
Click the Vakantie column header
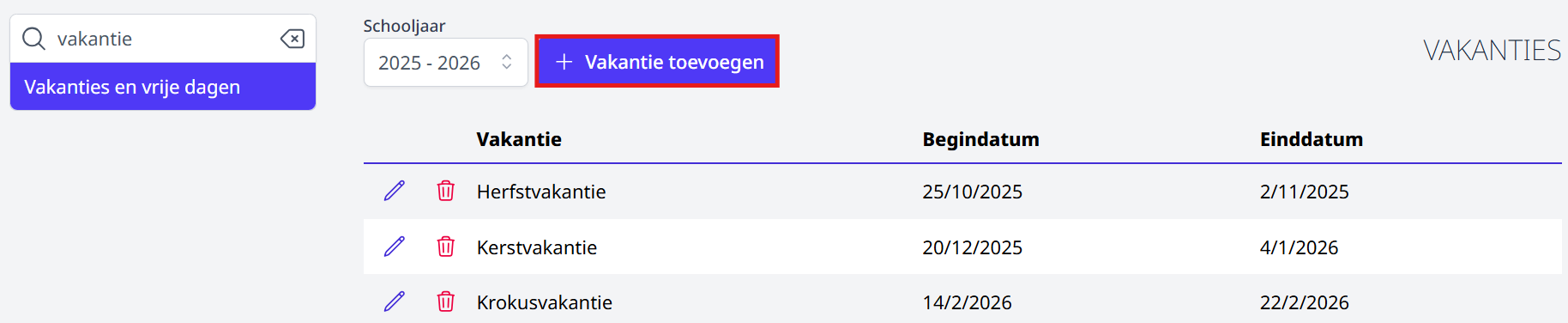pyautogui.click(x=519, y=139)
